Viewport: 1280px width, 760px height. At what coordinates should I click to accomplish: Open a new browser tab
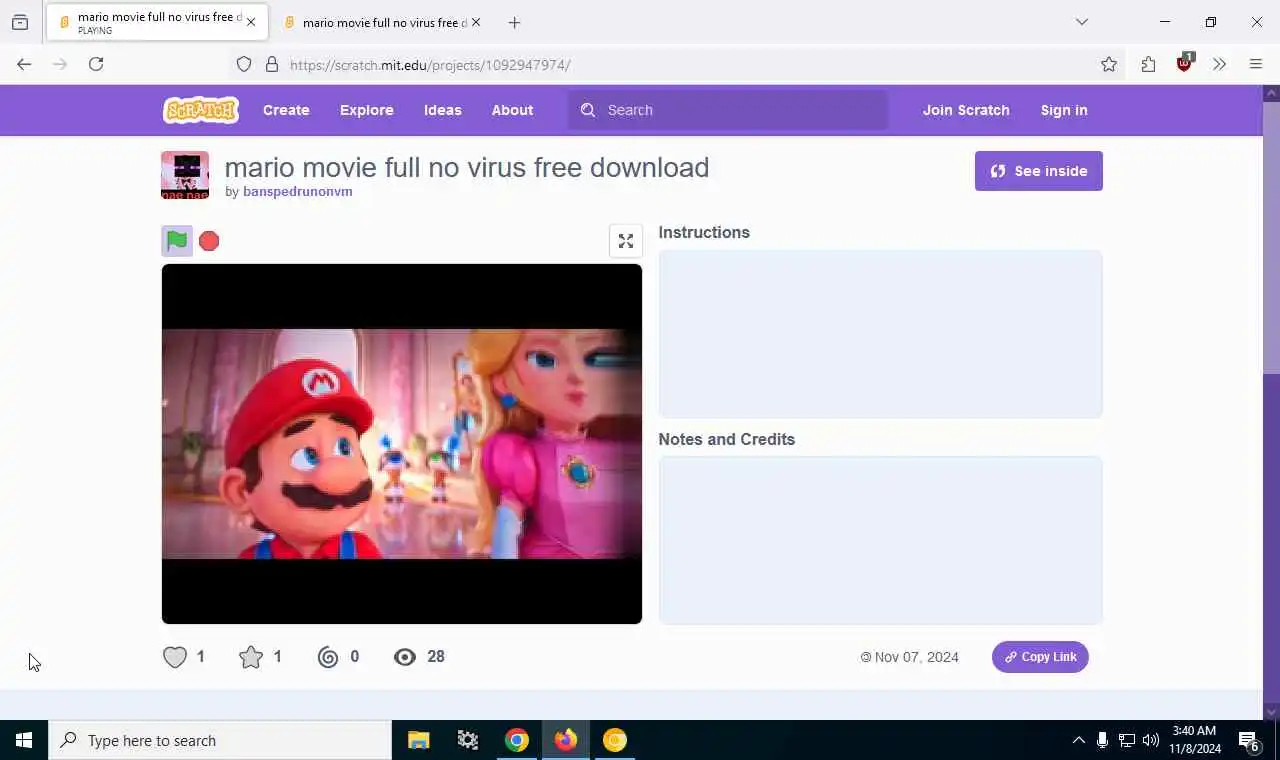[x=514, y=22]
